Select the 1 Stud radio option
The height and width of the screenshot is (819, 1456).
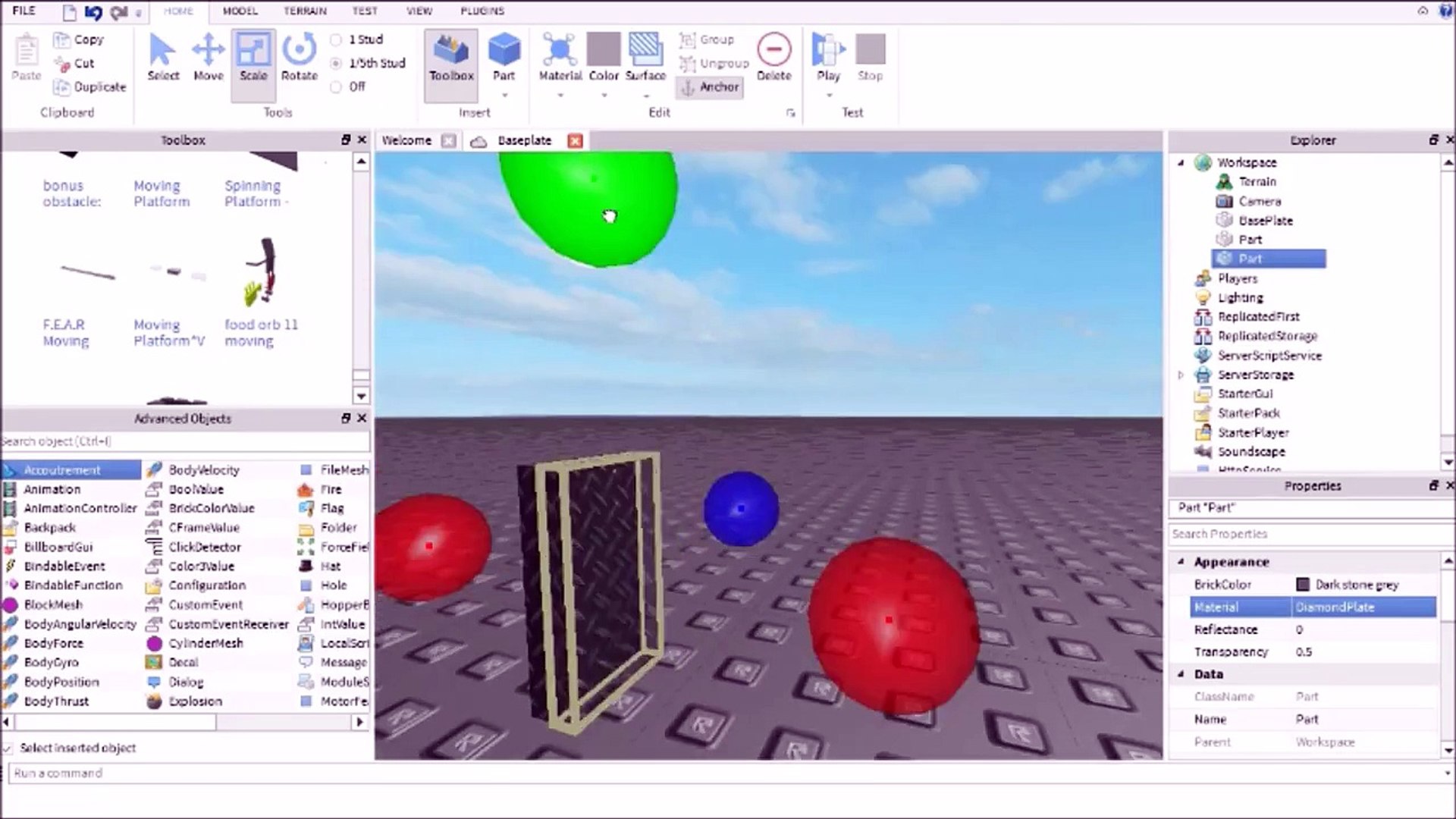[336, 39]
